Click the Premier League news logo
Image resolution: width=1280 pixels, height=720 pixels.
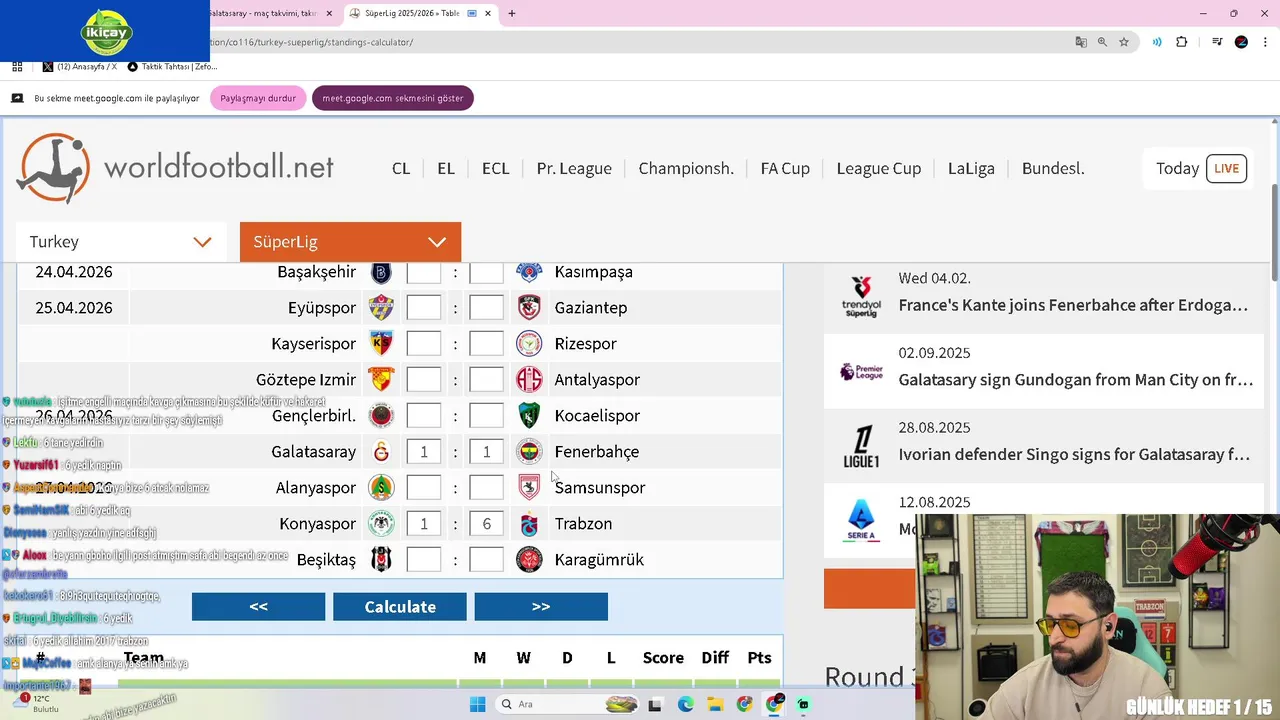861,372
